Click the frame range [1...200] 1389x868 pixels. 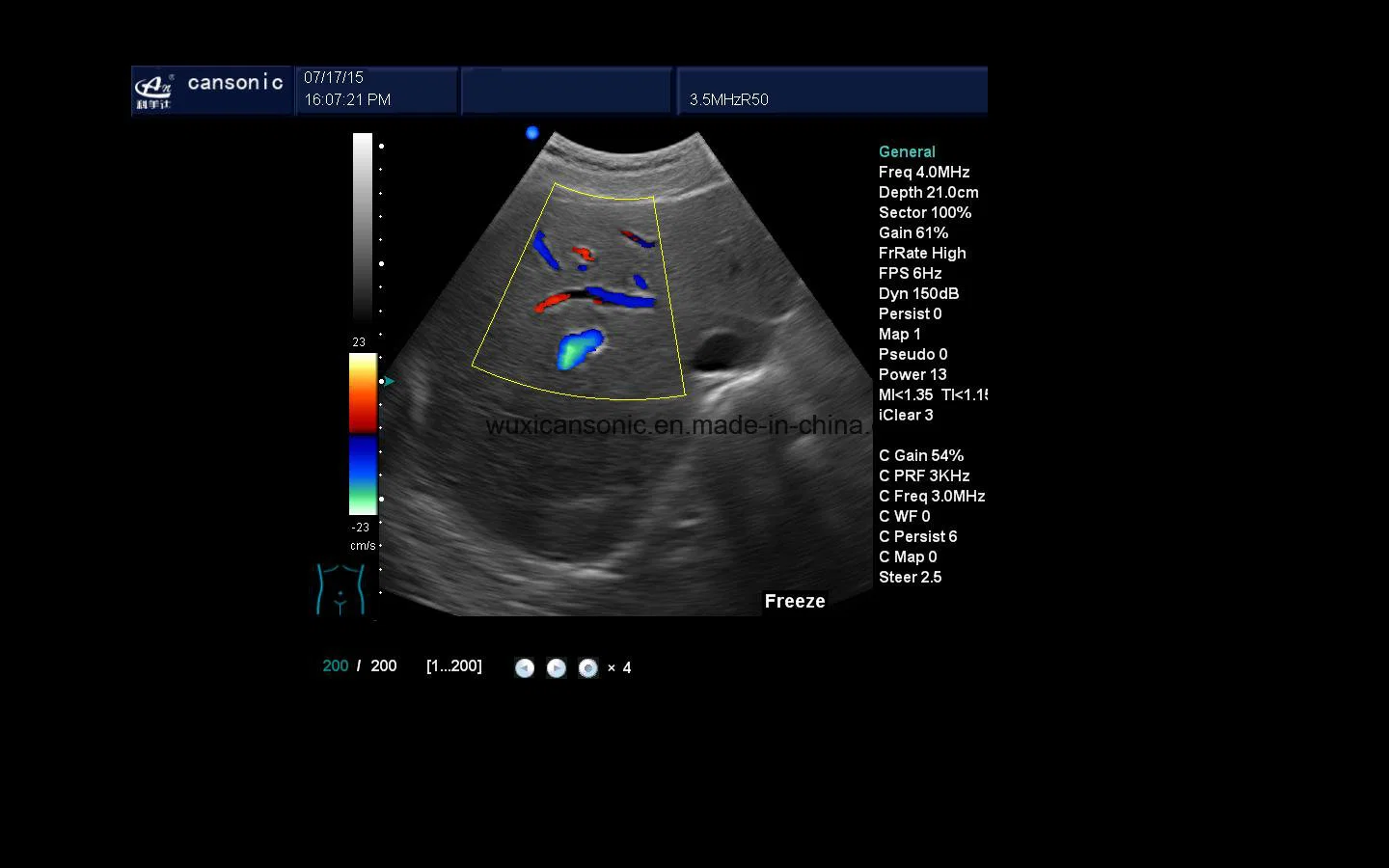454,666
